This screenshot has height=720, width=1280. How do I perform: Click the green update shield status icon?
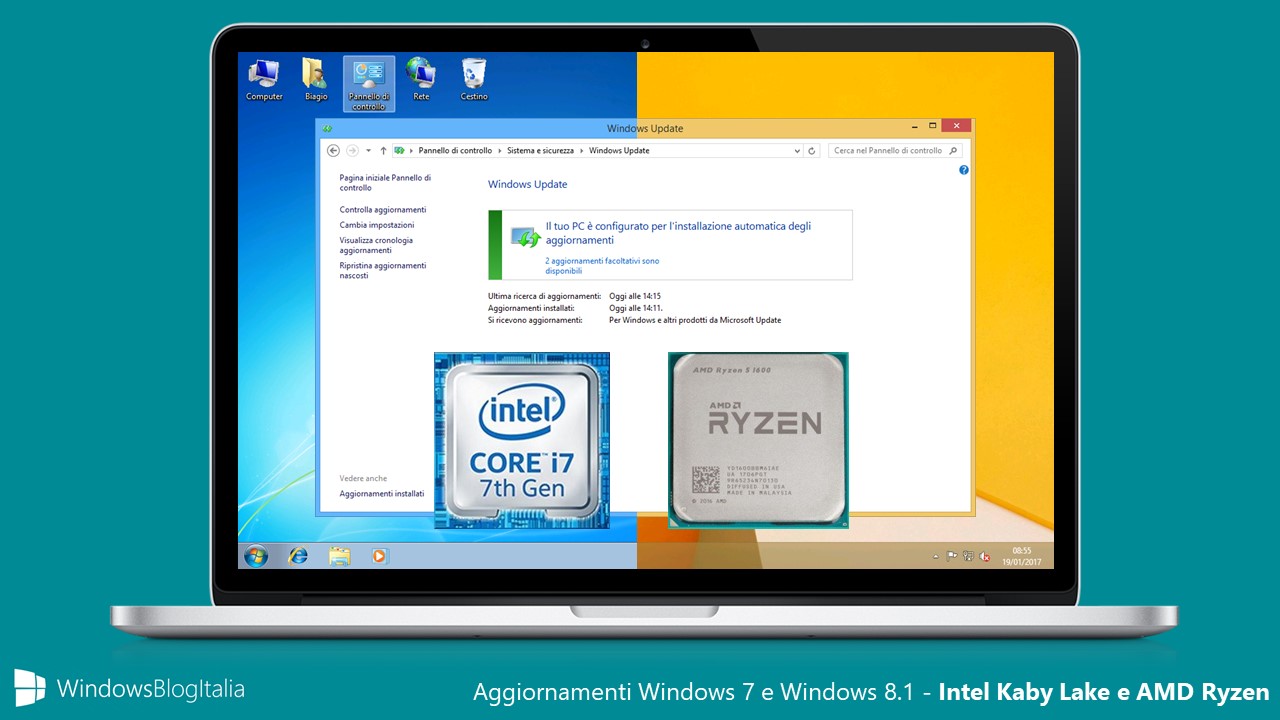tap(526, 237)
